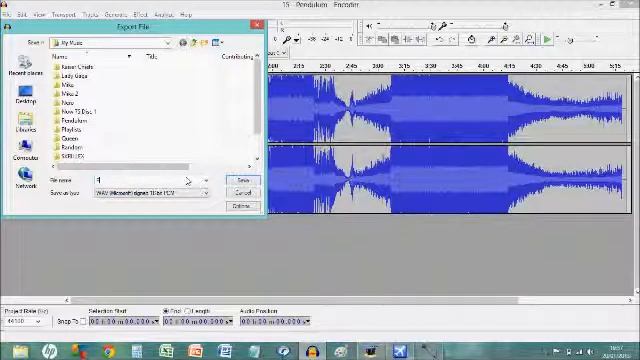640x360 pixels.
Task: Click the file list horizontal scrollbar
Action: tap(123, 167)
